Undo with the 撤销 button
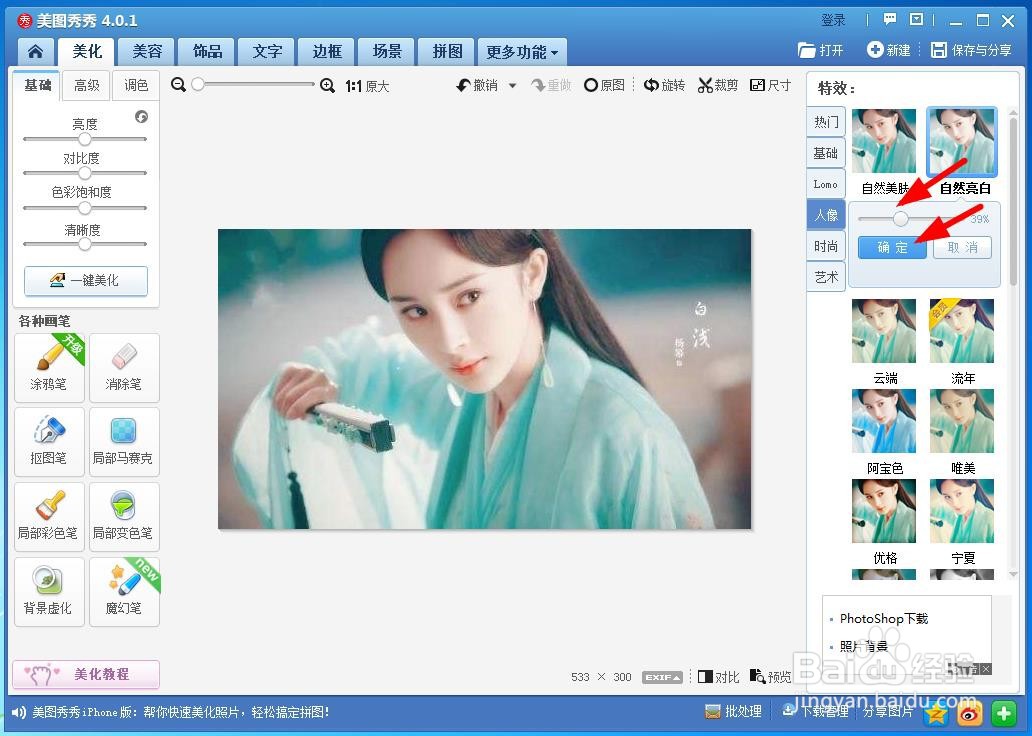Viewport: 1032px width, 736px height. coord(478,85)
